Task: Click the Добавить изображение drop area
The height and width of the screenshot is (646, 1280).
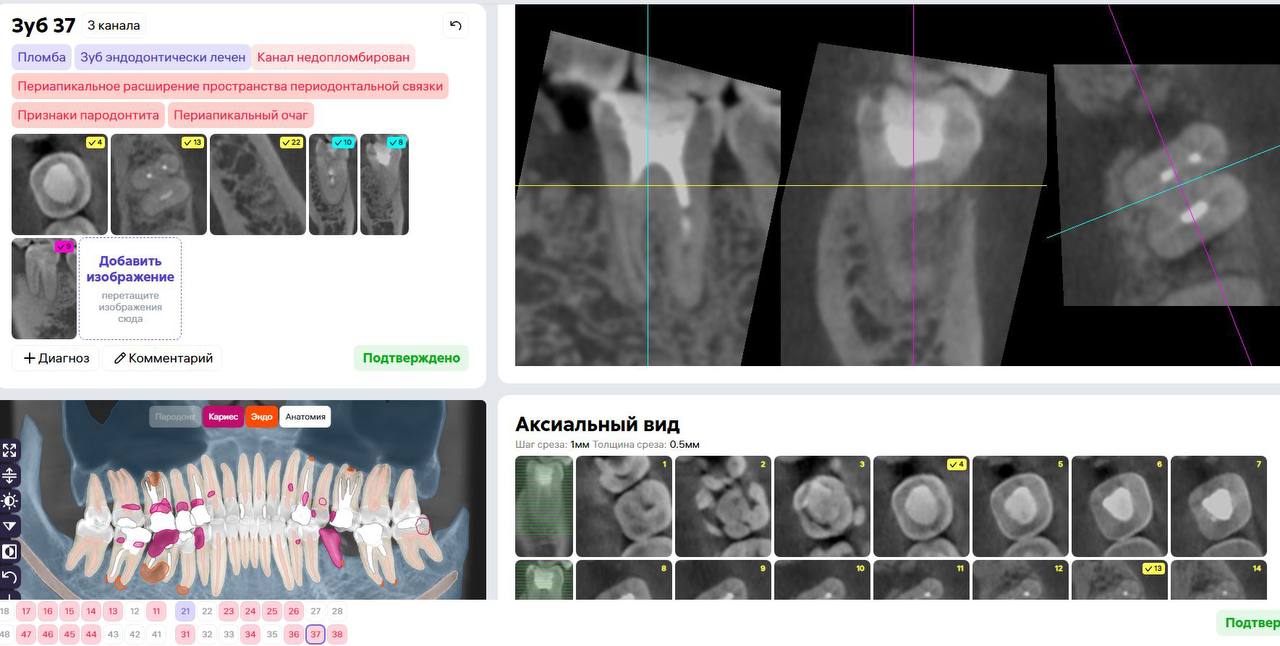Action: (130, 289)
